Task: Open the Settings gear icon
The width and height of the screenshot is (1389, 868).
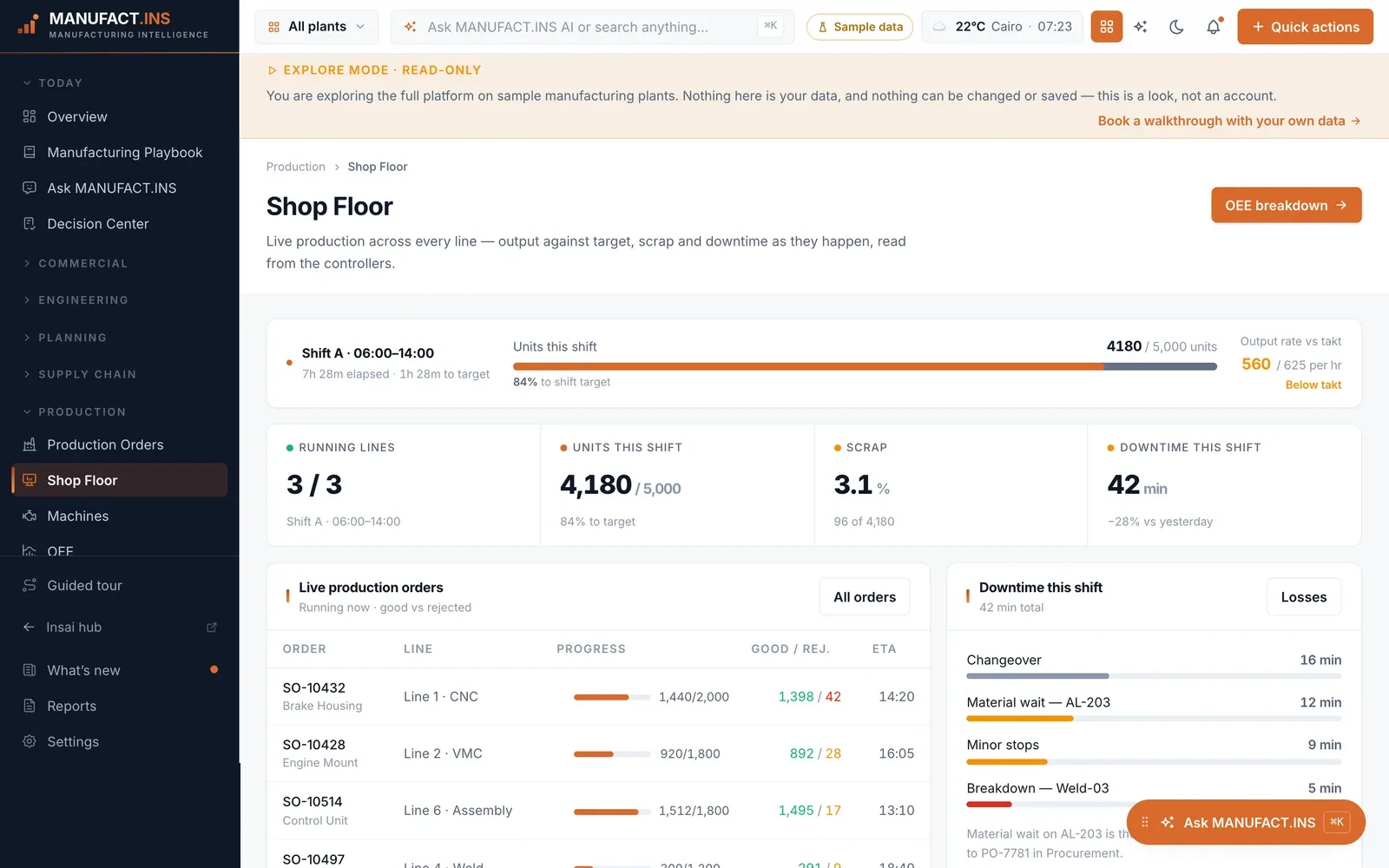Action: (30, 741)
